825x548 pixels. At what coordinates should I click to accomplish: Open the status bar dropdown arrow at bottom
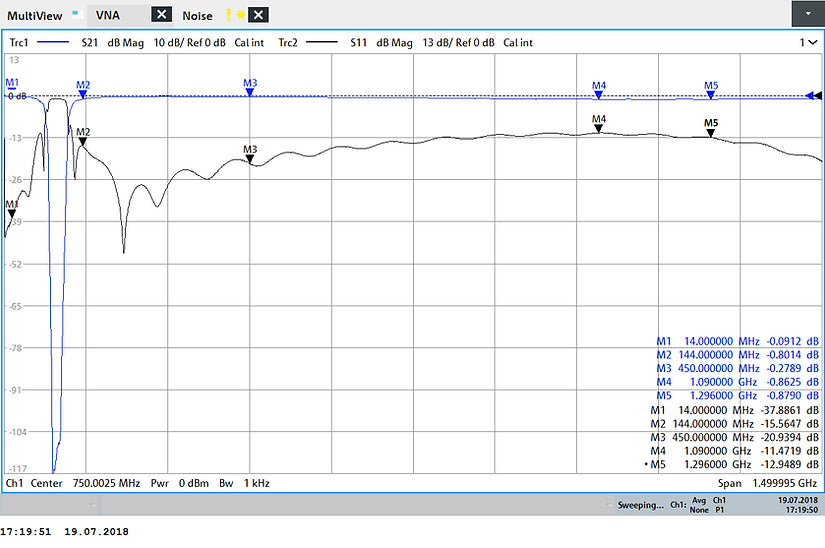(x=92, y=505)
